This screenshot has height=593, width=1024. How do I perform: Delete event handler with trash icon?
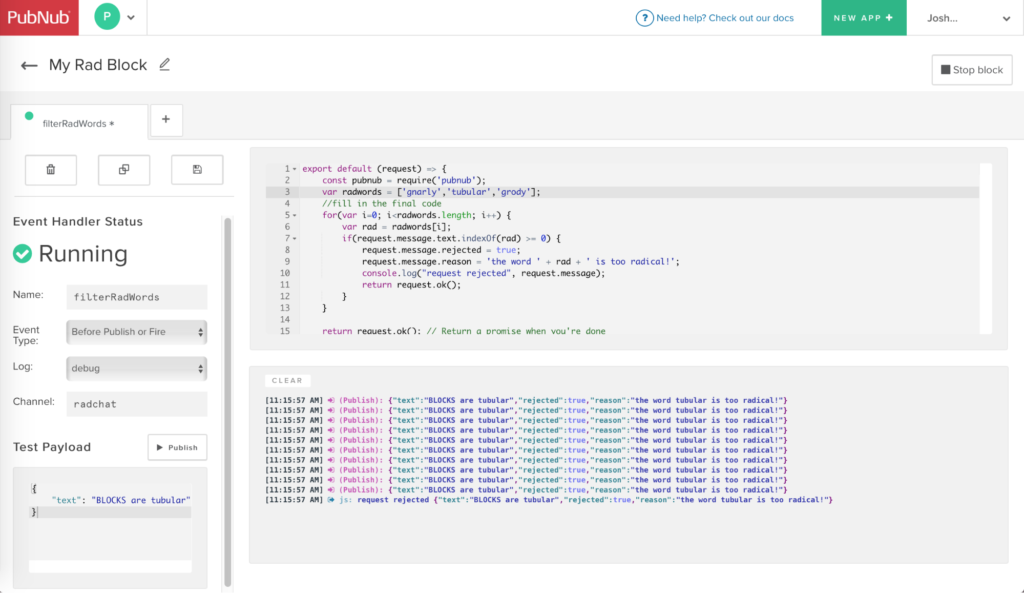(51, 170)
